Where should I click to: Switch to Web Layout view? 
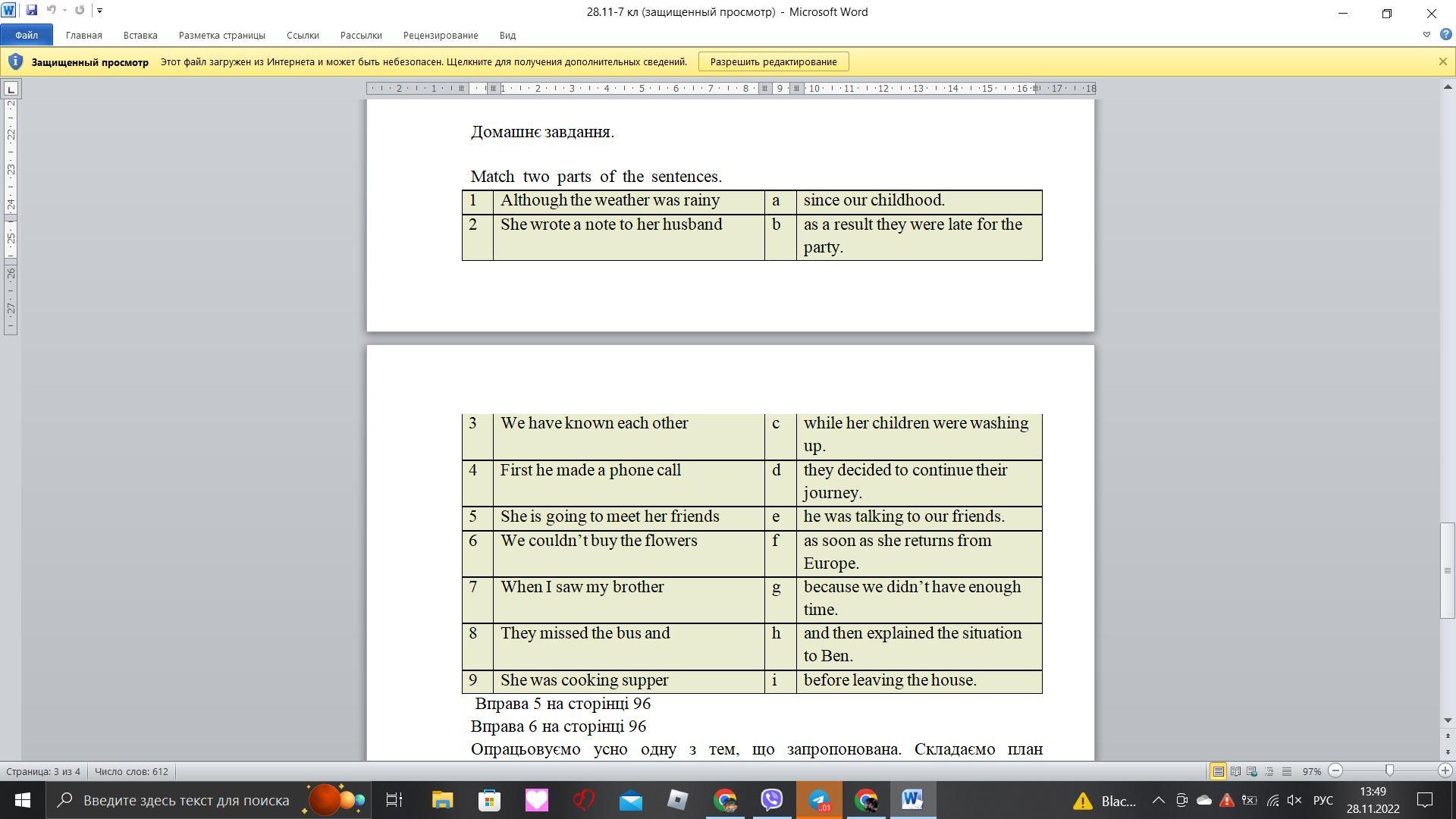pyautogui.click(x=1252, y=771)
